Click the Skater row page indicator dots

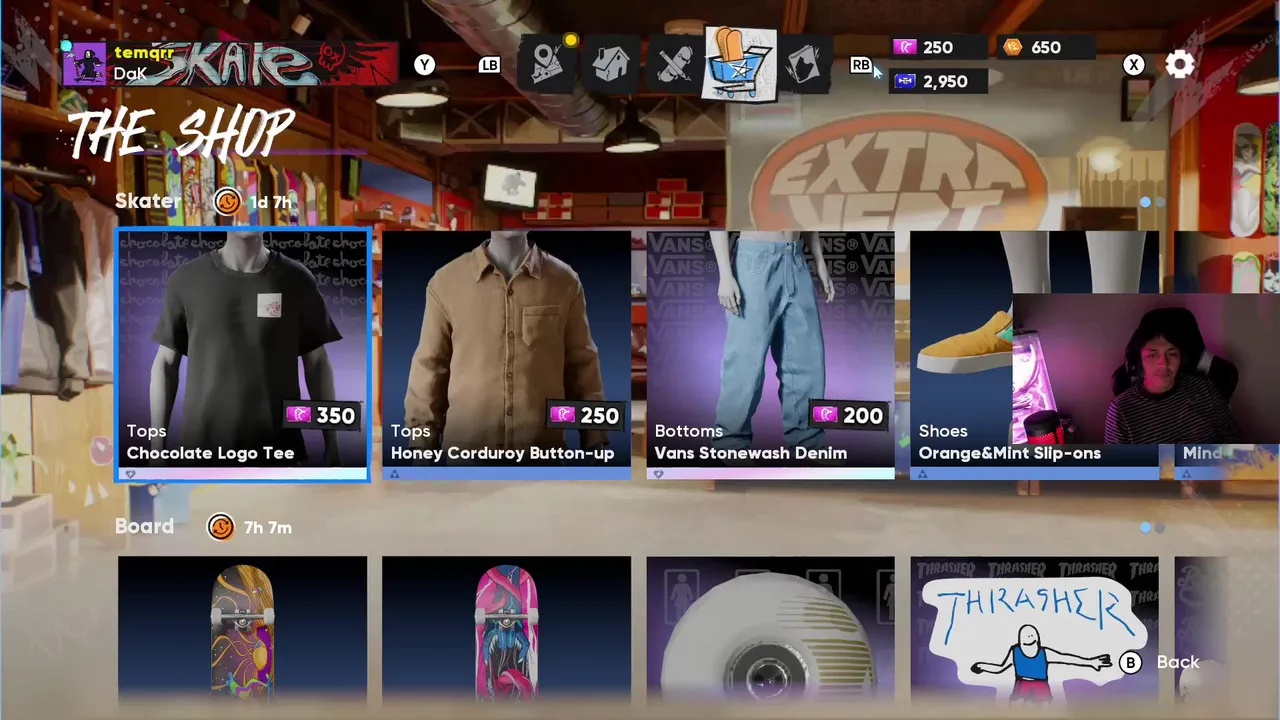[x=1152, y=202]
